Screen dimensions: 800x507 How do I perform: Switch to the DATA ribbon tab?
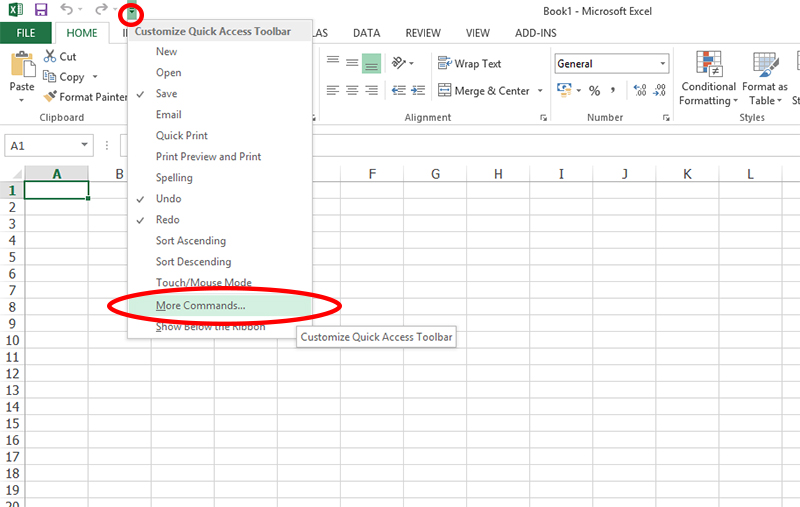point(366,33)
